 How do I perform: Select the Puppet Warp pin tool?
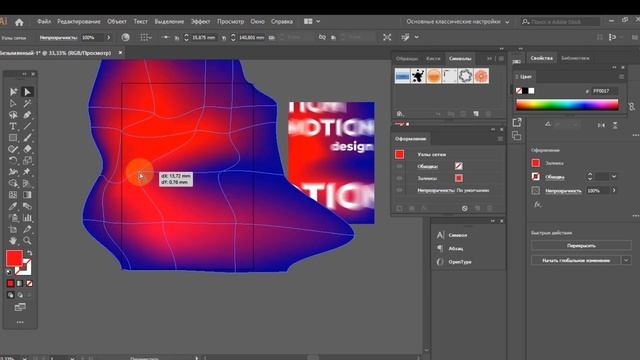coord(27,172)
